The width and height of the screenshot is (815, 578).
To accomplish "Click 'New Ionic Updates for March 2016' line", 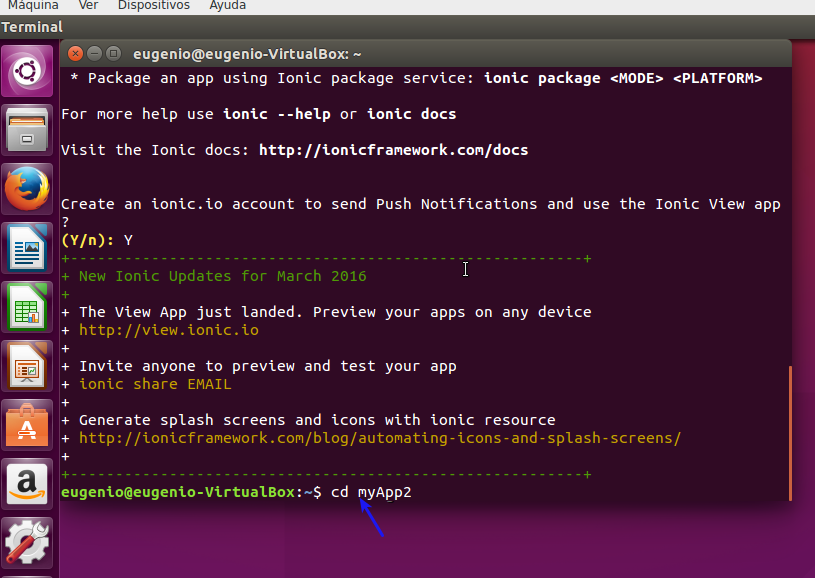I will (222, 276).
